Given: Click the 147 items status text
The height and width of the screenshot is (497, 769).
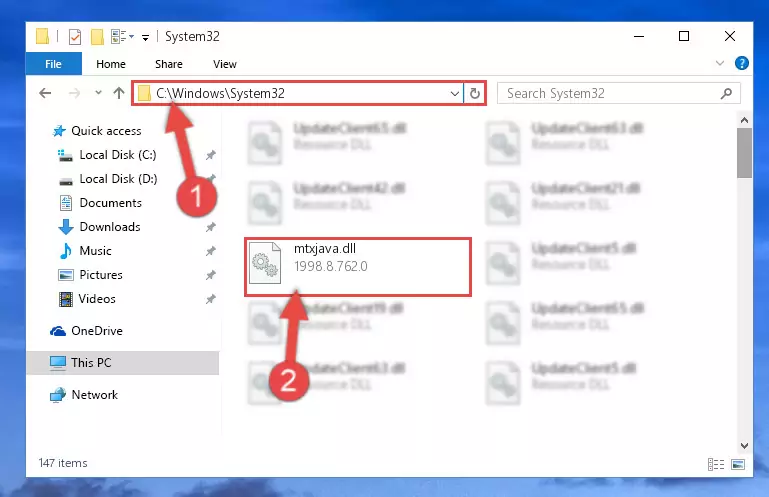Looking at the screenshot, I should [x=63, y=463].
